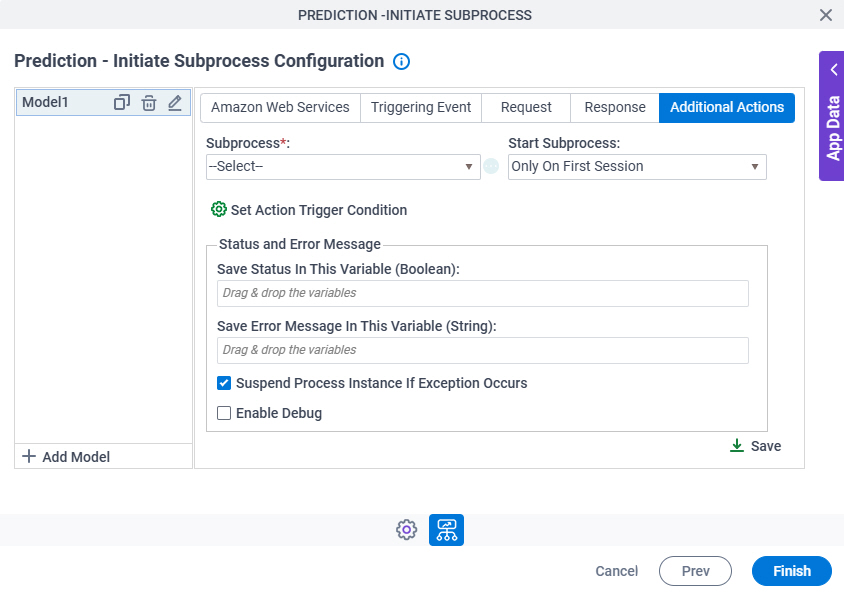Click the gear settings icon at bottom

tap(406, 530)
